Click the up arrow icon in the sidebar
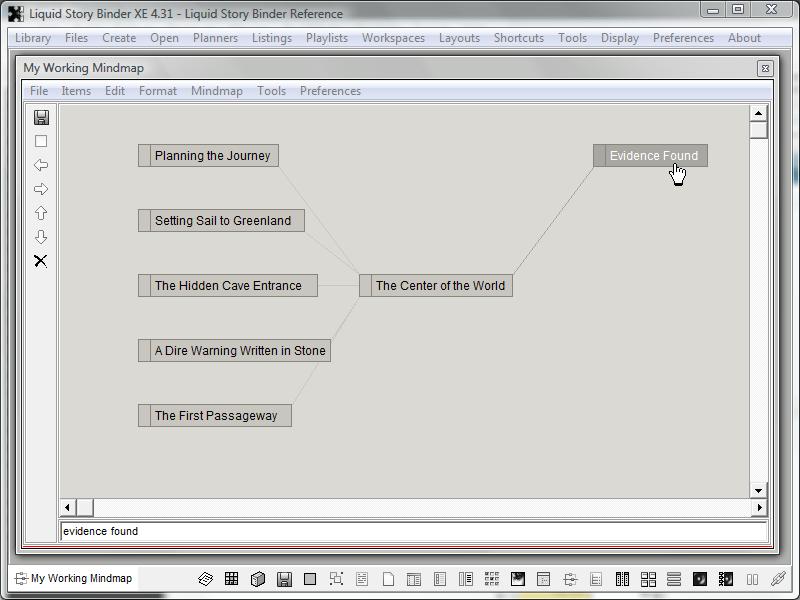 tap(41, 213)
